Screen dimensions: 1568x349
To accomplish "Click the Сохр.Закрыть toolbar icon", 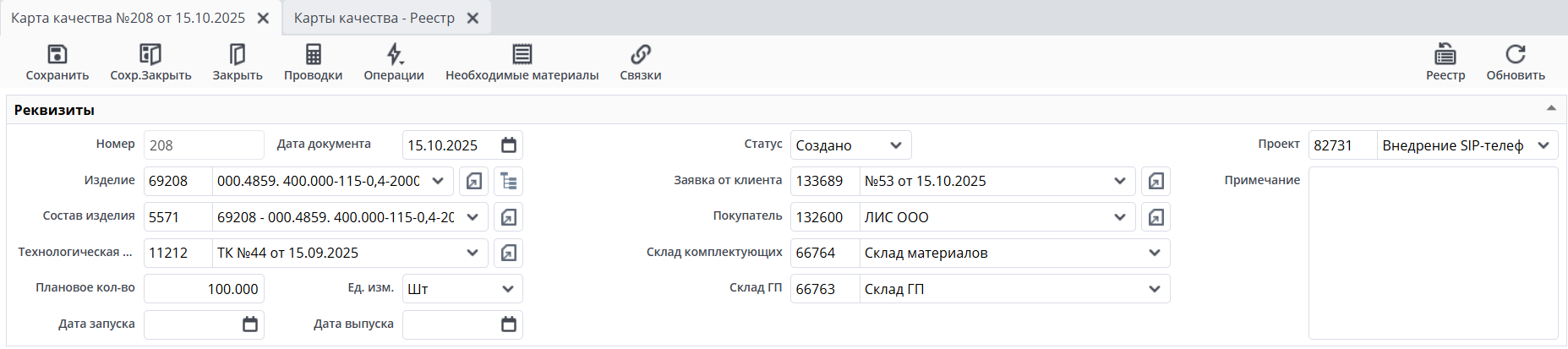I will point(150,55).
